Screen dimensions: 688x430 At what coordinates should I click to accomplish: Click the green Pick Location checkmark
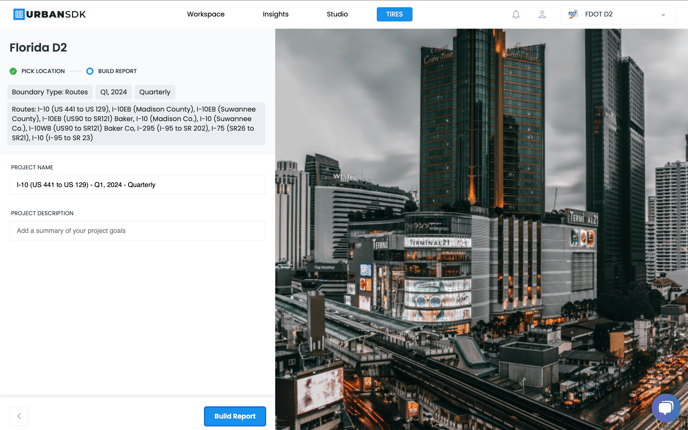13,71
